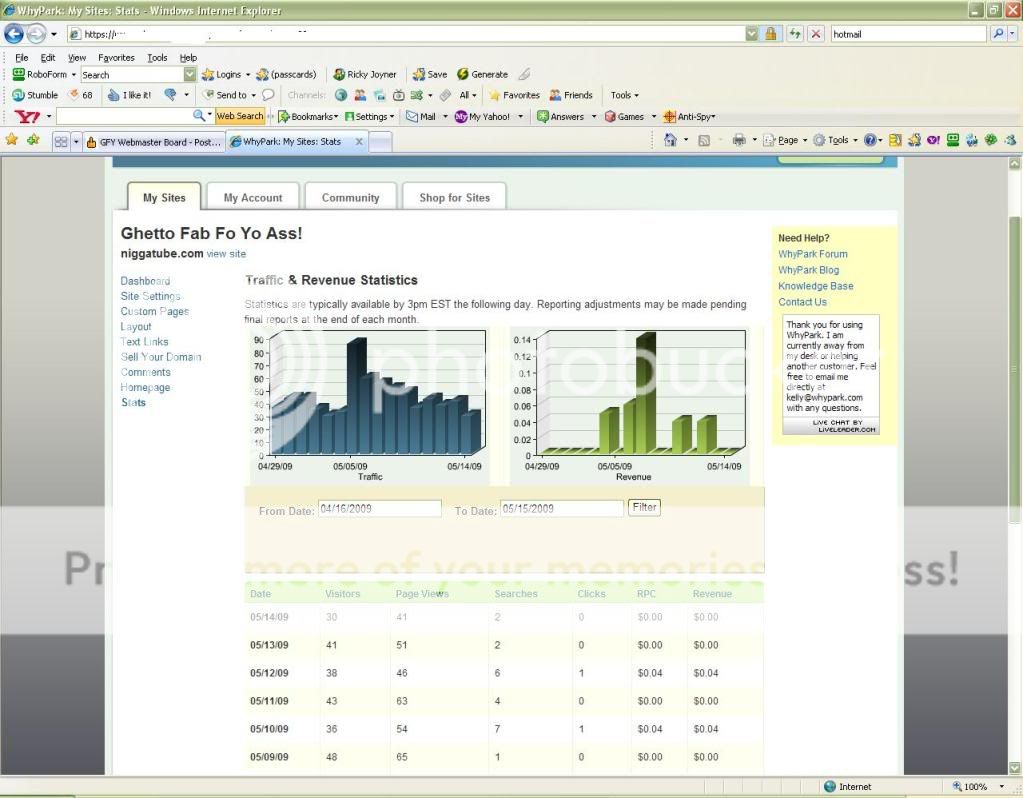Click the browser Back arrow button
The width and height of the screenshot is (1023, 798).
[x=14, y=34]
